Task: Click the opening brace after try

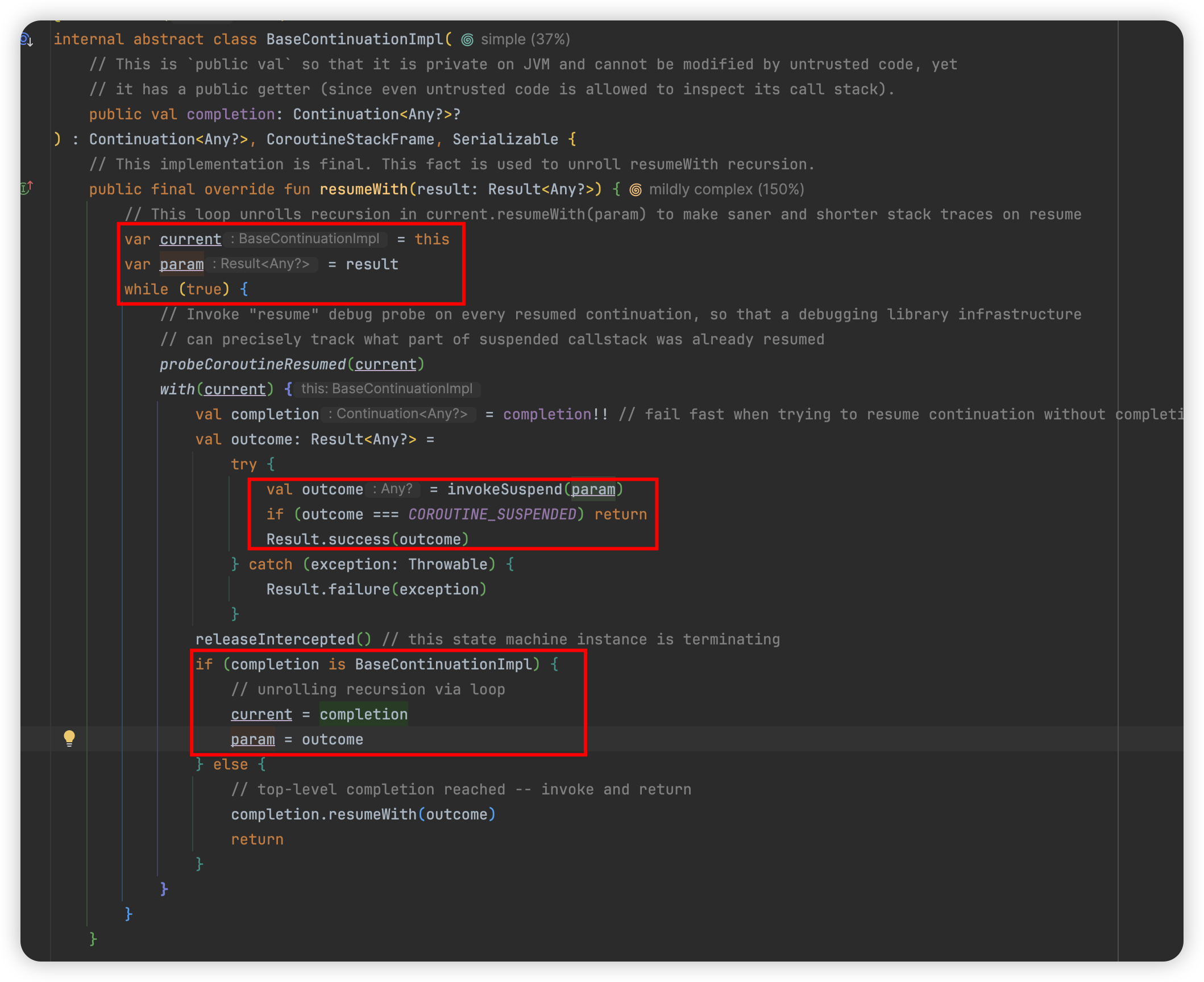Action: point(271,464)
